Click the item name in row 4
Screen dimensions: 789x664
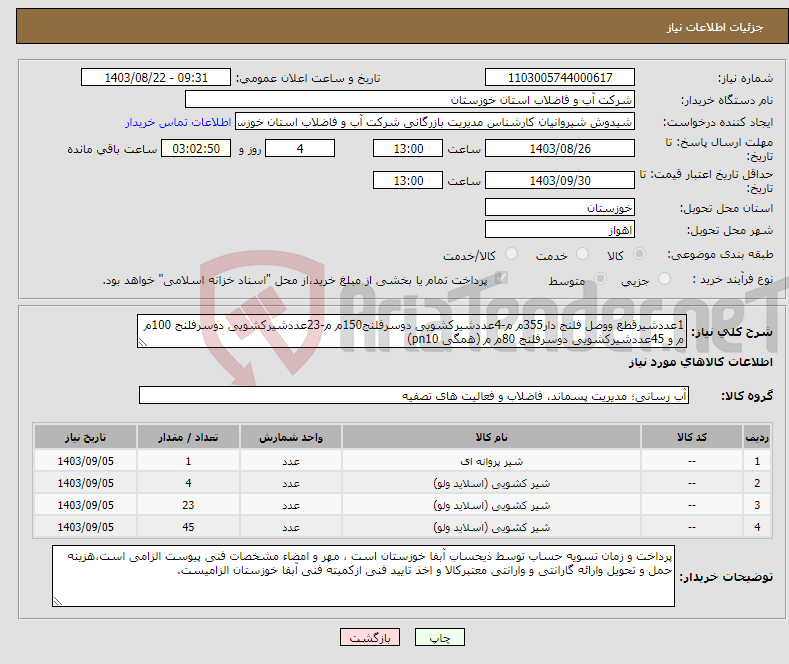pyautogui.click(x=492, y=528)
